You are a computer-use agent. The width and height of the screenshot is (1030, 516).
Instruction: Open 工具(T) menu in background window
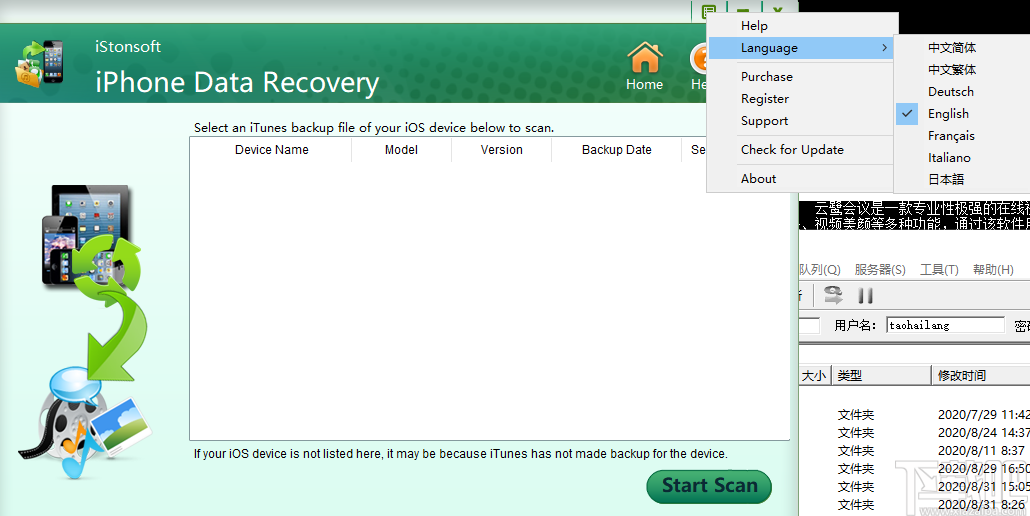coord(939,270)
